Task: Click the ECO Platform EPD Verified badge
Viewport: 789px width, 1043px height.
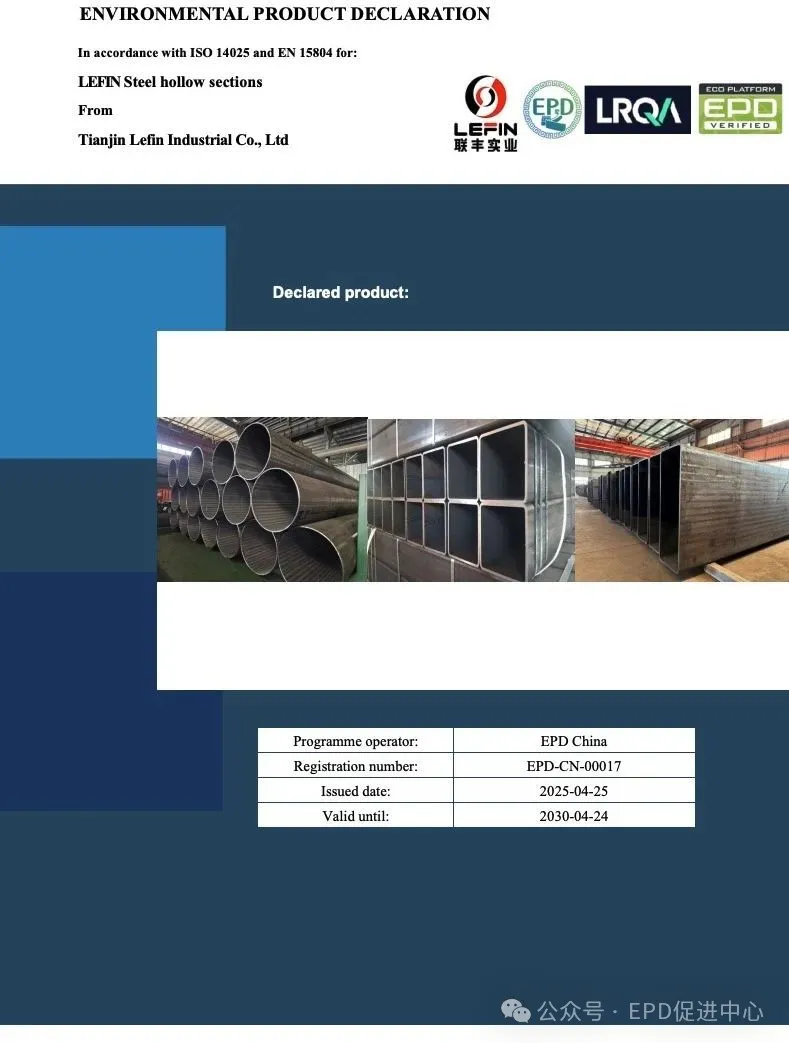Action: pyautogui.click(x=740, y=109)
